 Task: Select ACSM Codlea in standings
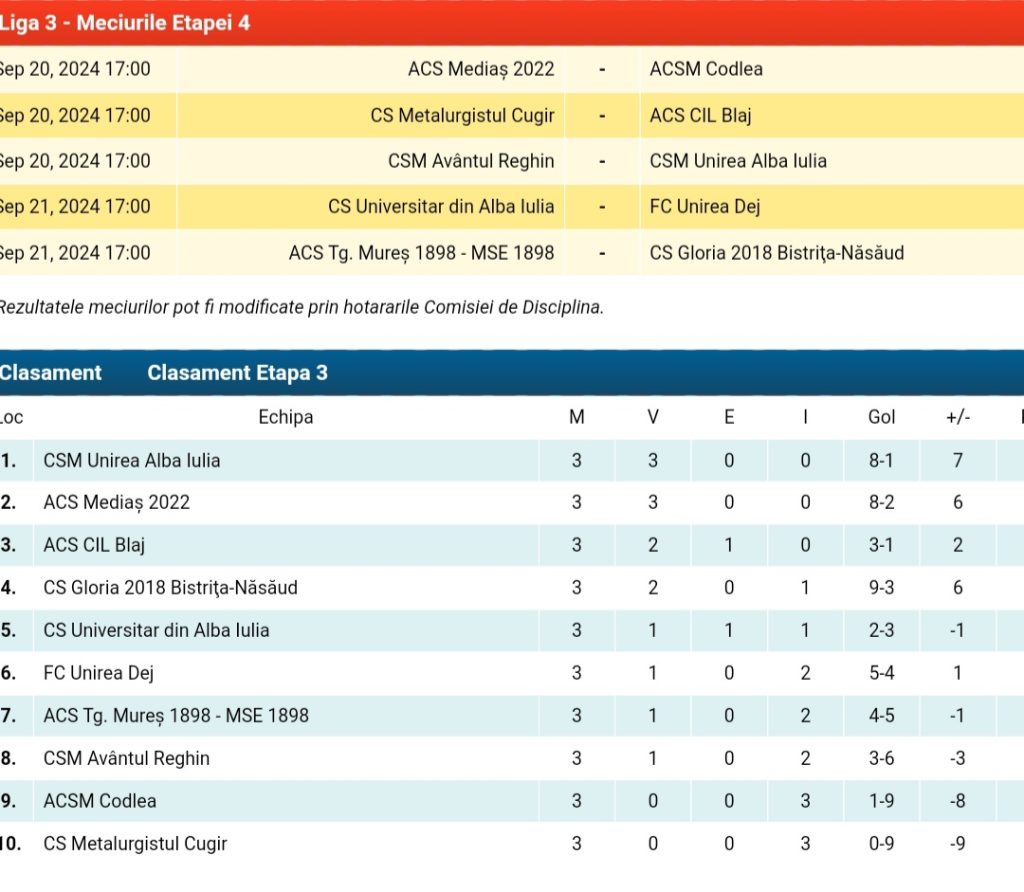[100, 801]
